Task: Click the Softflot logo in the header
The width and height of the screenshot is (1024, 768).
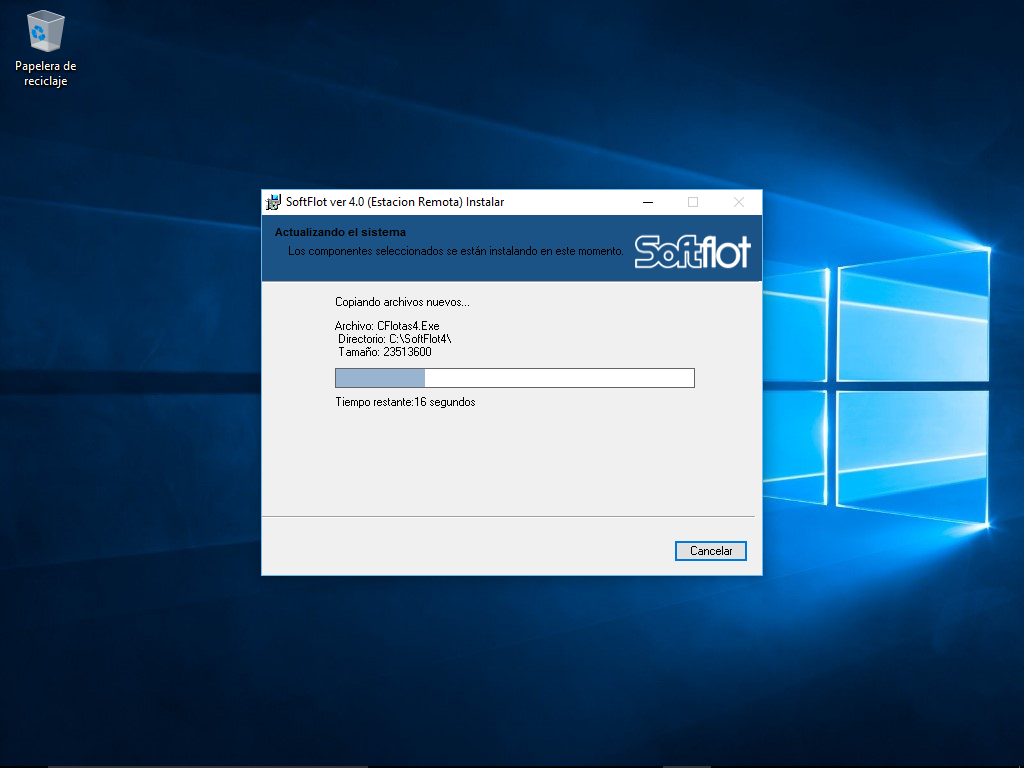Action: point(692,252)
